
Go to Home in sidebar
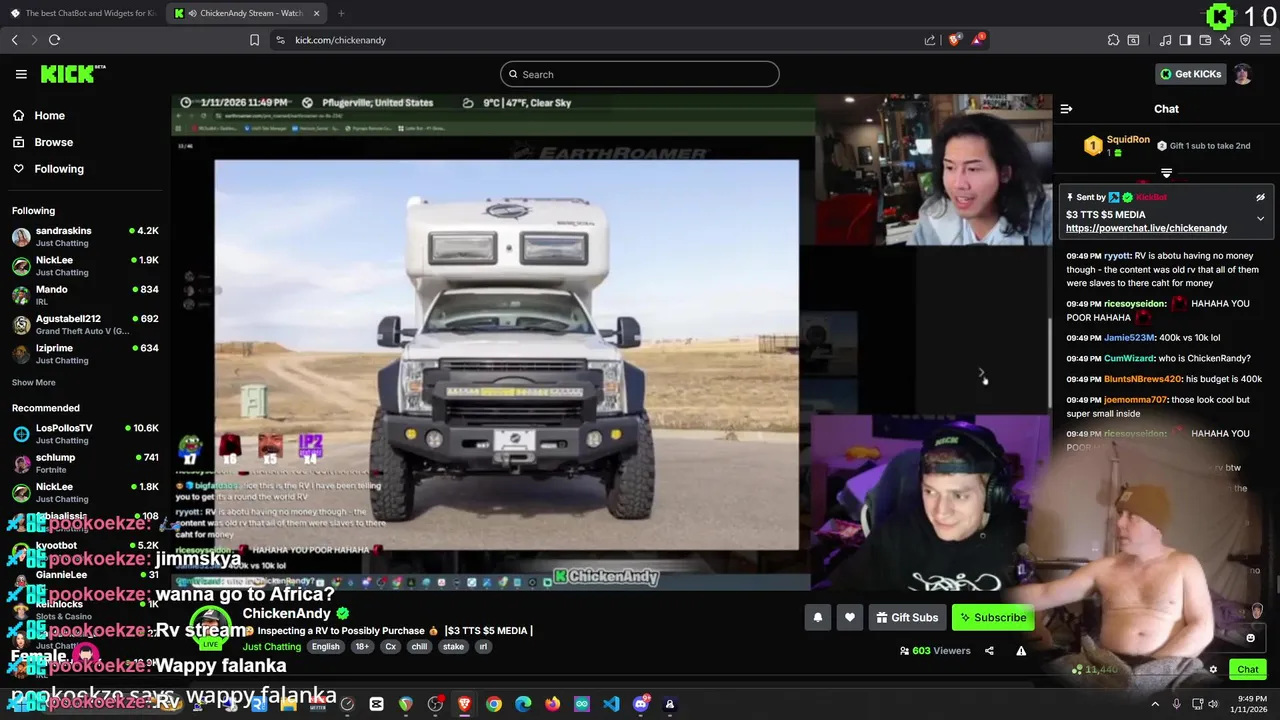click(38, 115)
